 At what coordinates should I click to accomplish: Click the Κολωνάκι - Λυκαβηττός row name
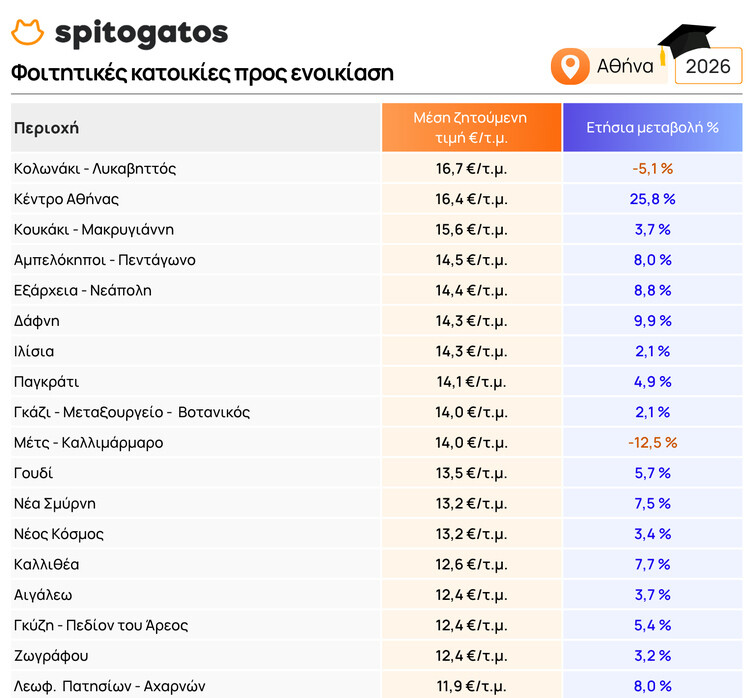[95, 168]
